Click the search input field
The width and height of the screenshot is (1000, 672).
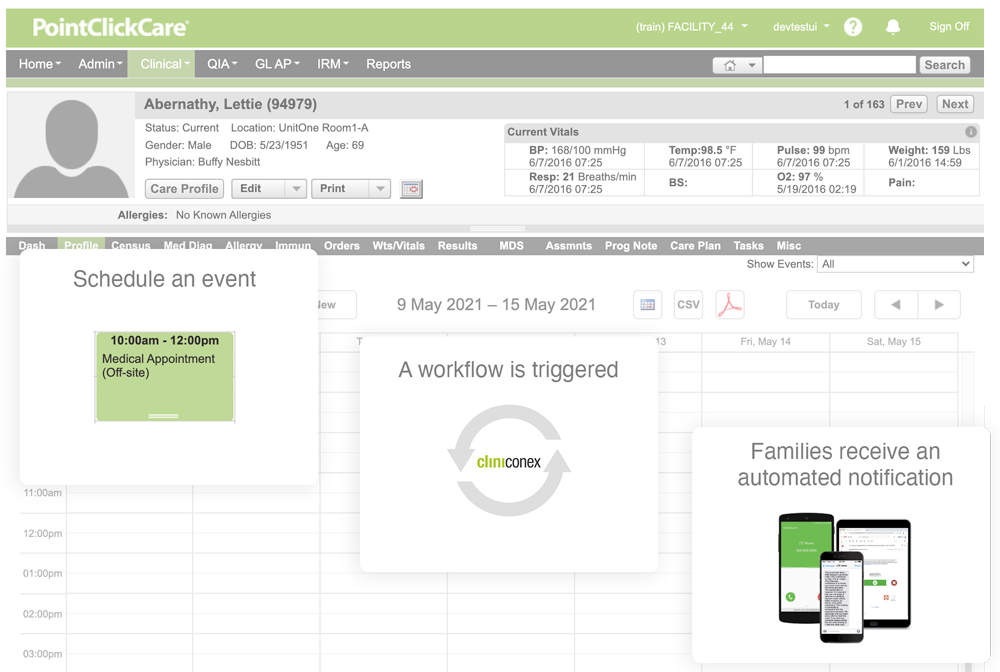[839, 65]
